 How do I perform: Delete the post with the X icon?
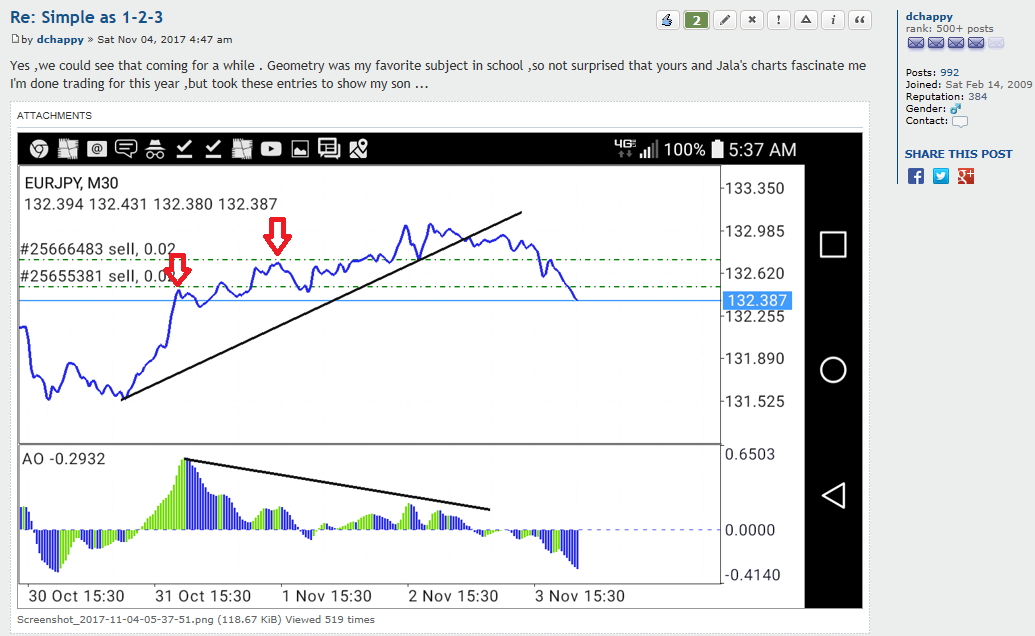click(x=751, y=20)
